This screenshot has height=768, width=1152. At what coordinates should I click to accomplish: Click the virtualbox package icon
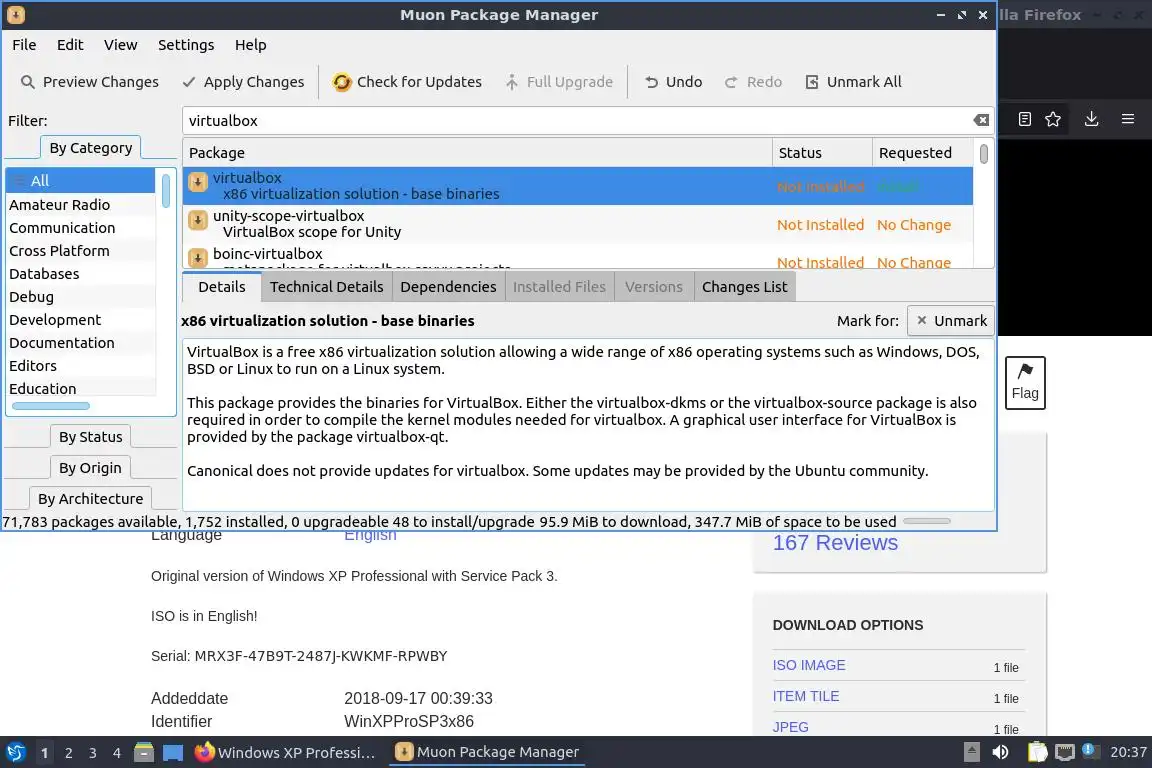click(198, 182)
